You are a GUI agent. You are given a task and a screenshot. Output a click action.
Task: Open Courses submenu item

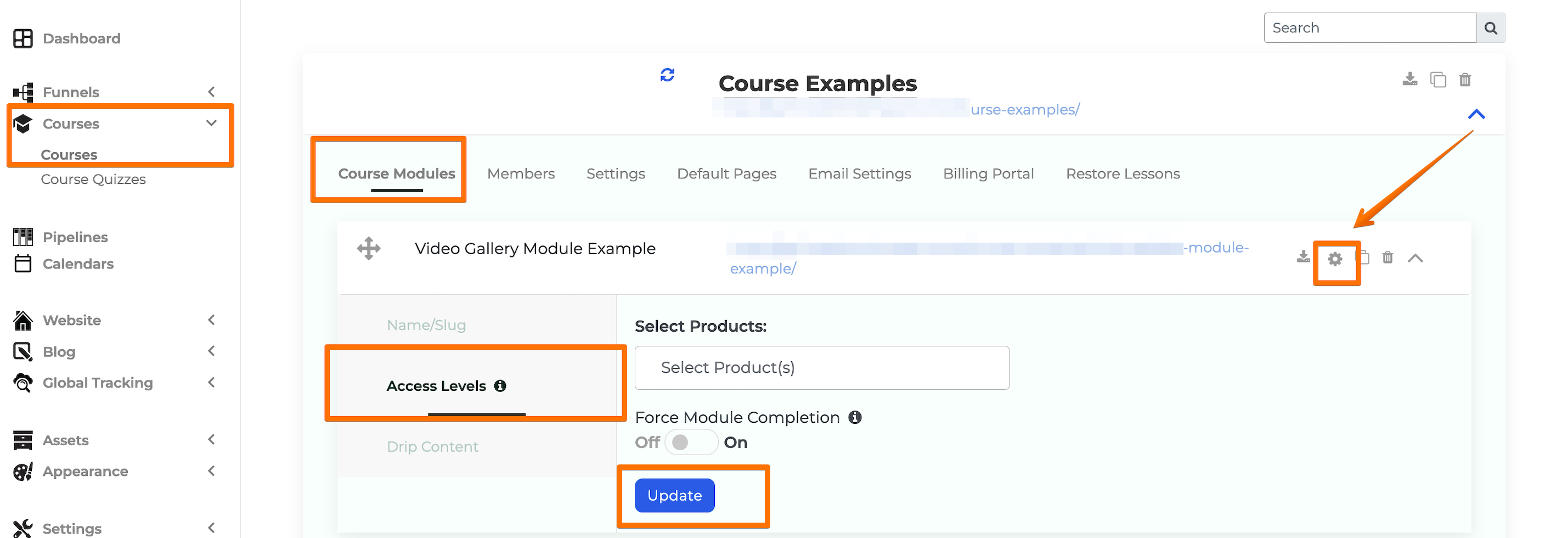[69, 155]
